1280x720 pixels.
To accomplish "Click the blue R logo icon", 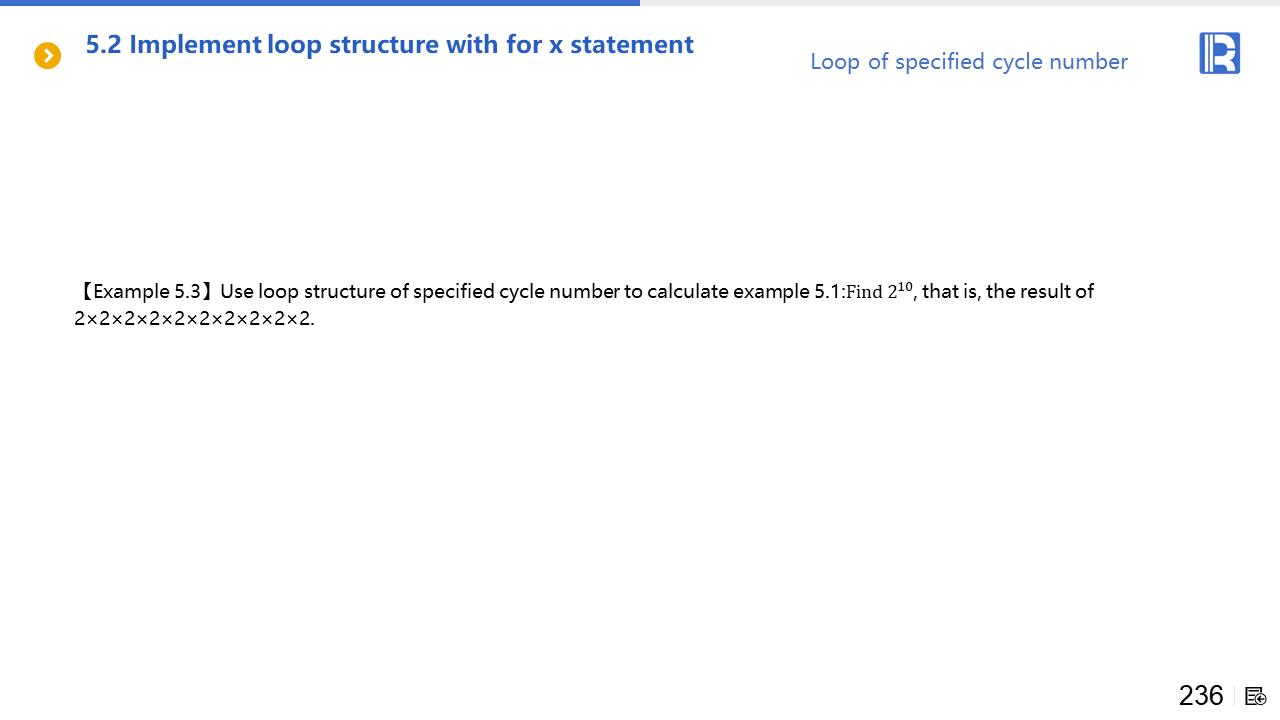I will 1219,53.
